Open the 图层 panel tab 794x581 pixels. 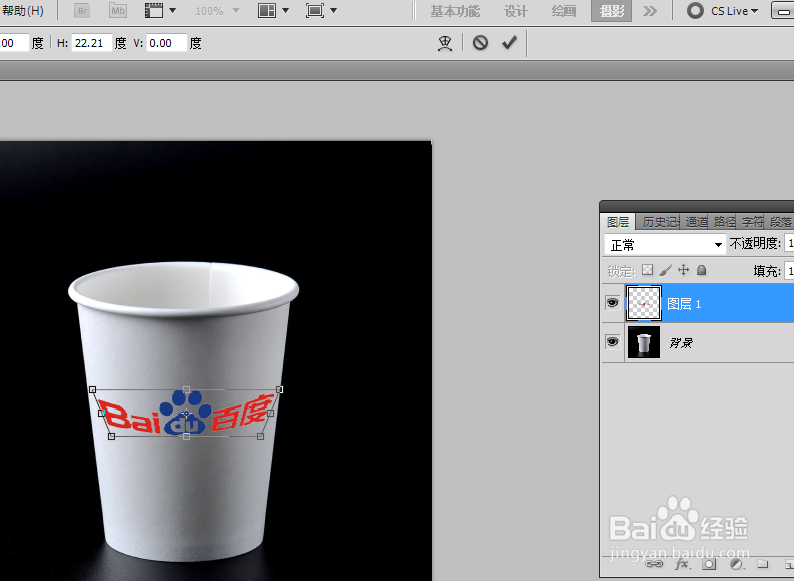pos(617,222)
